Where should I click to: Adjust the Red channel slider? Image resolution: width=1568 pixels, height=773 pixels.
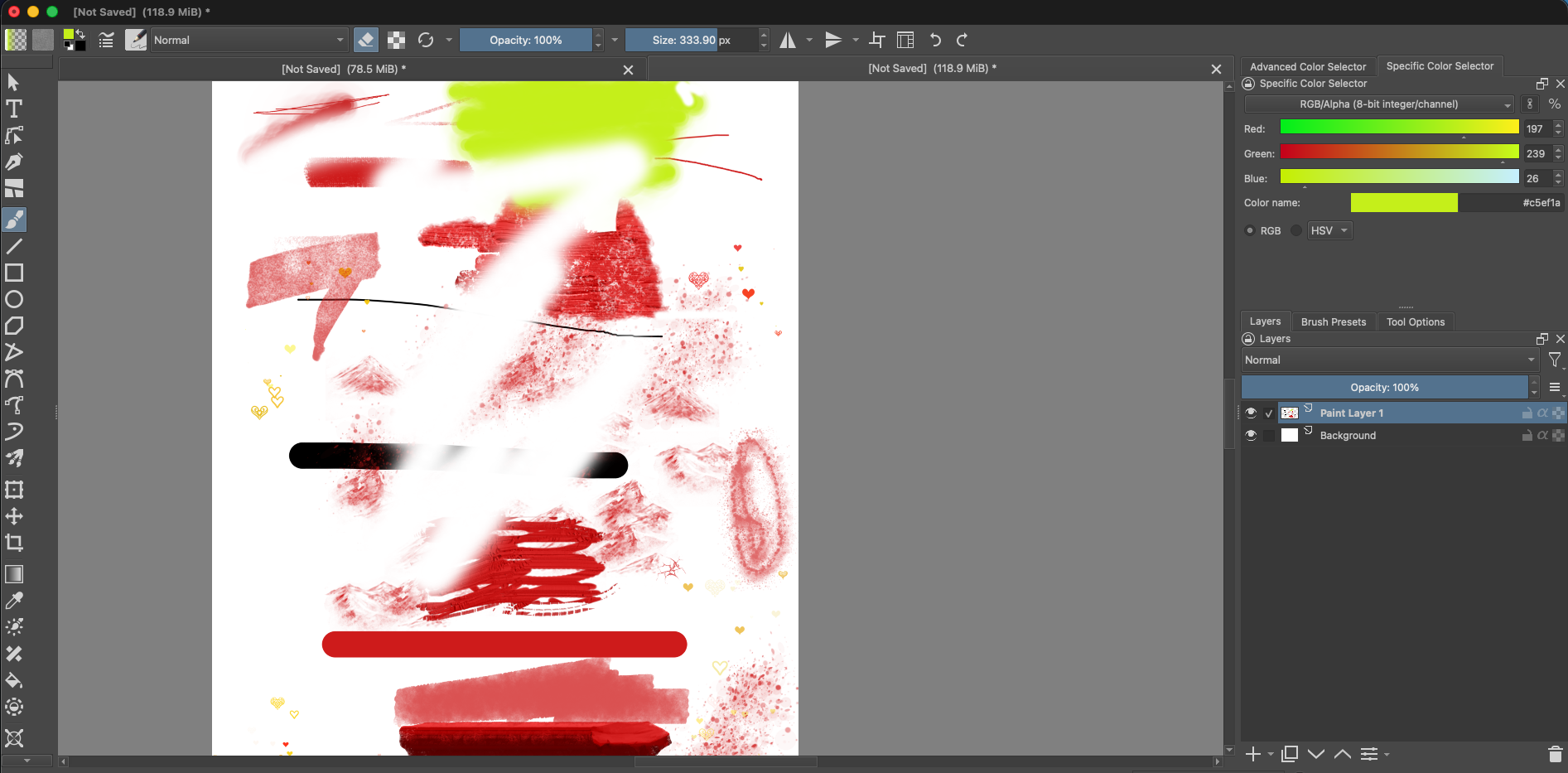[1399, 127]
